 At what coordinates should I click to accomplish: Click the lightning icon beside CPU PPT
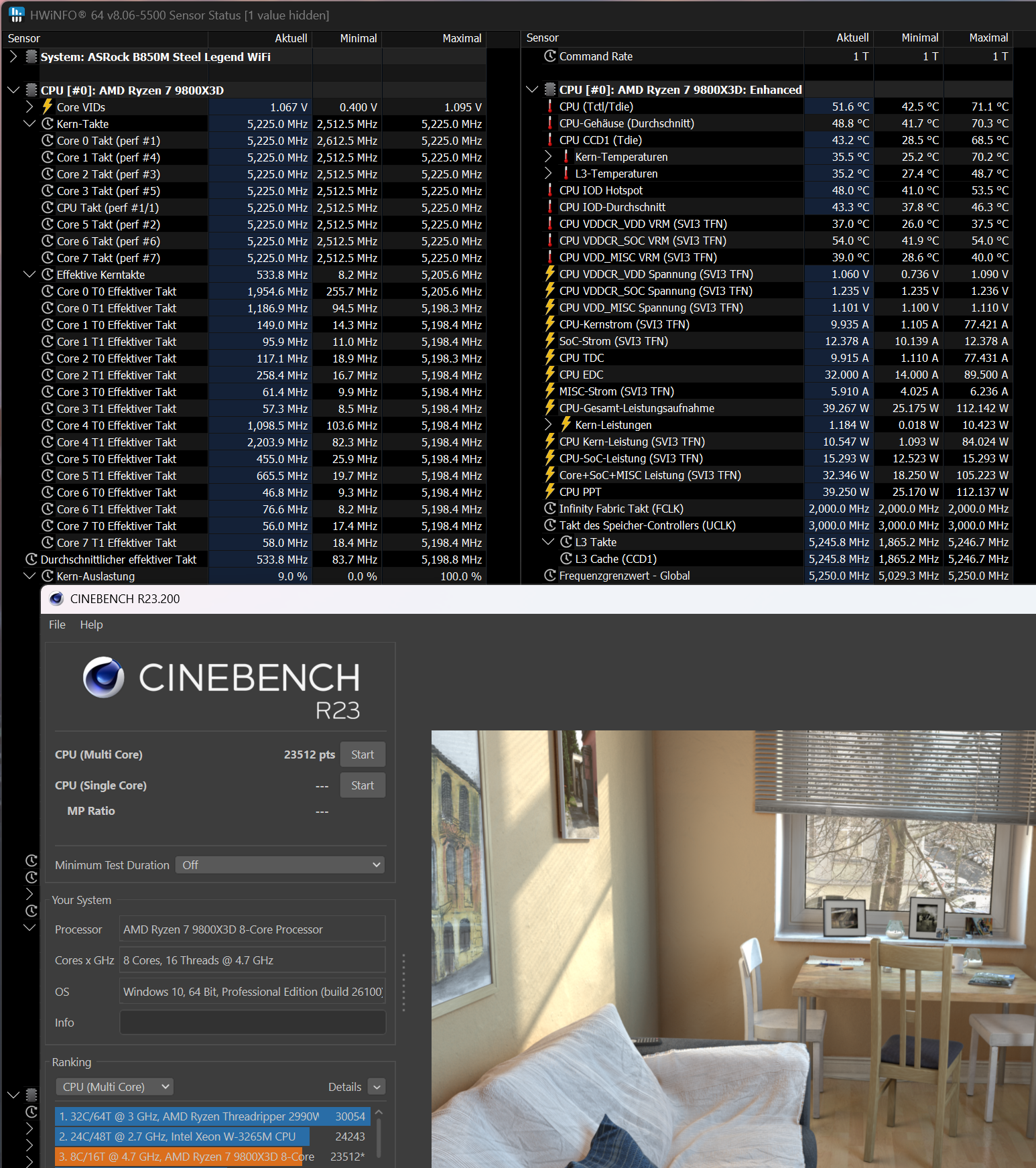click(549, 491)
